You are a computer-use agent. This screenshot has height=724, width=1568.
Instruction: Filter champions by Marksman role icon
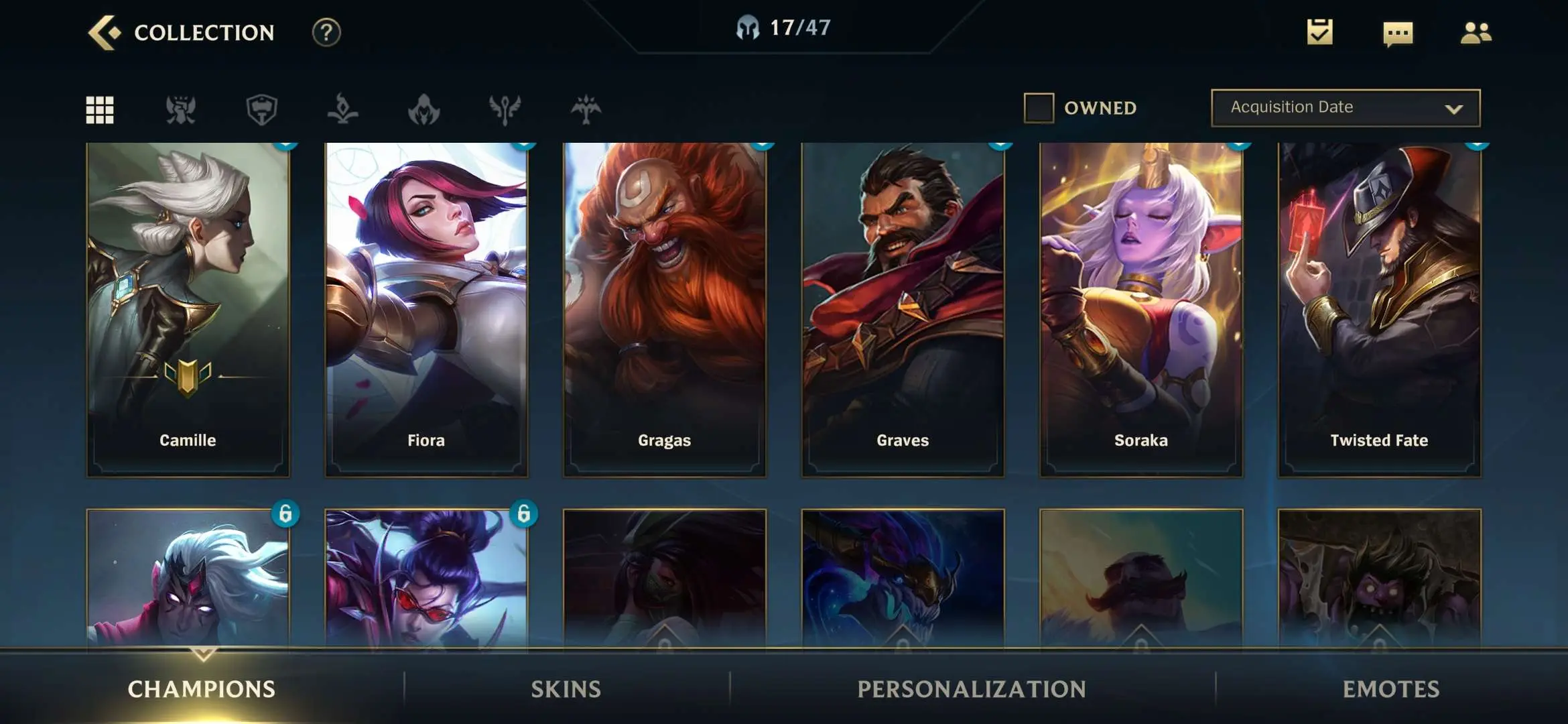coord(586,109)
